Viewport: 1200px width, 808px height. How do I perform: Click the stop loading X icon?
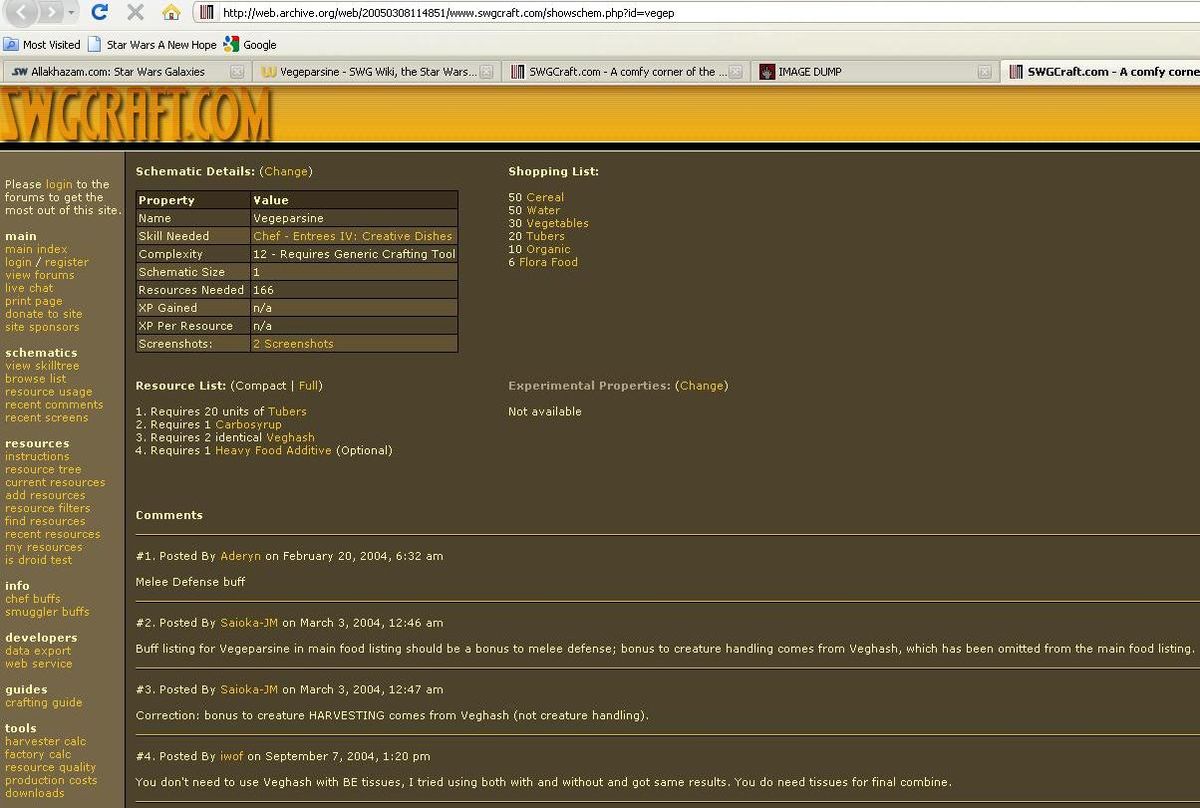[134, 13]
